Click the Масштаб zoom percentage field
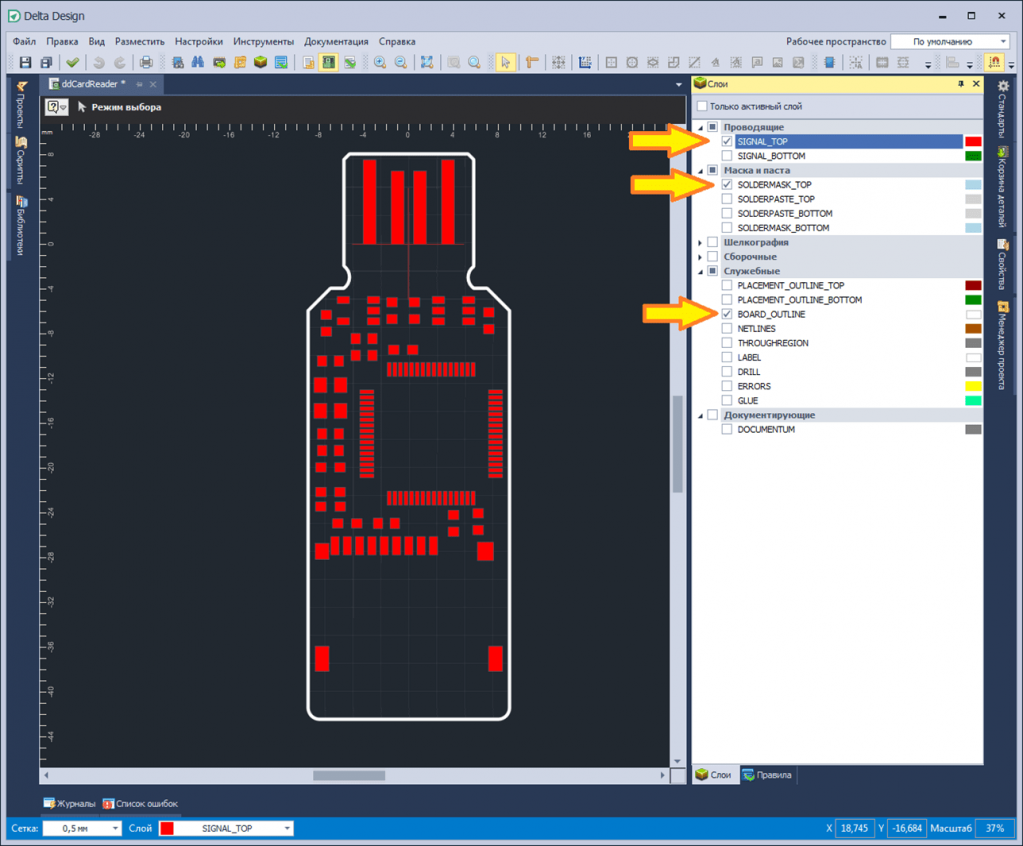 [x=996, y=828]
